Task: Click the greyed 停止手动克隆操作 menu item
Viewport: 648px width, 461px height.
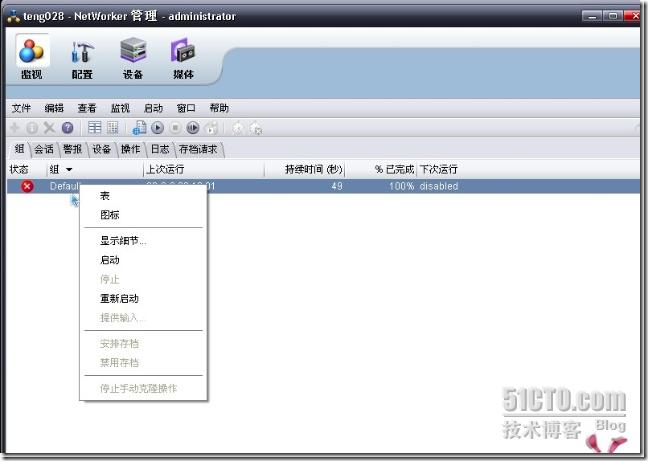Action: (x=143, y=389)
